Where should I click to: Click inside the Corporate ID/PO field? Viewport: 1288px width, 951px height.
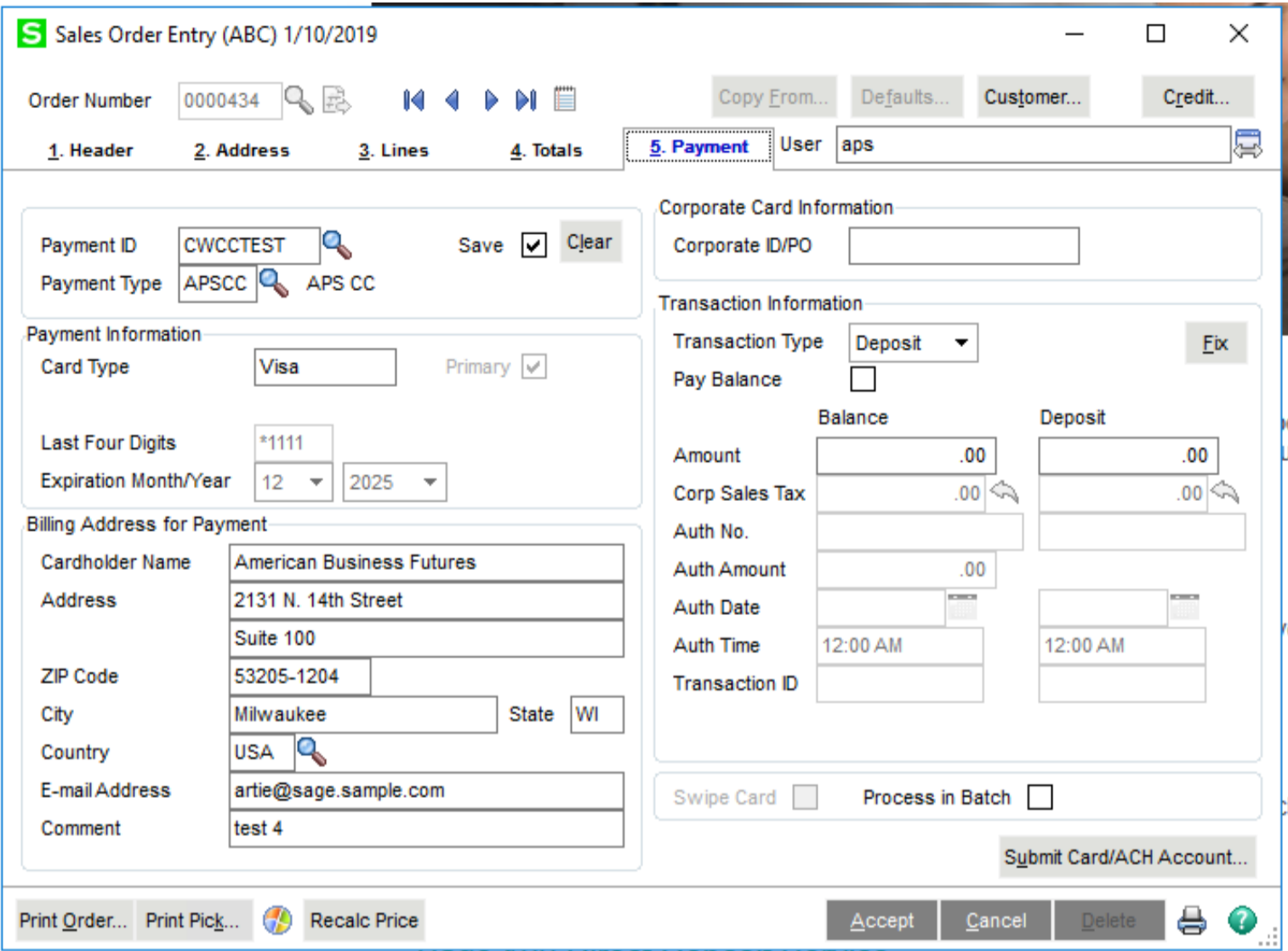pos(962,245)
